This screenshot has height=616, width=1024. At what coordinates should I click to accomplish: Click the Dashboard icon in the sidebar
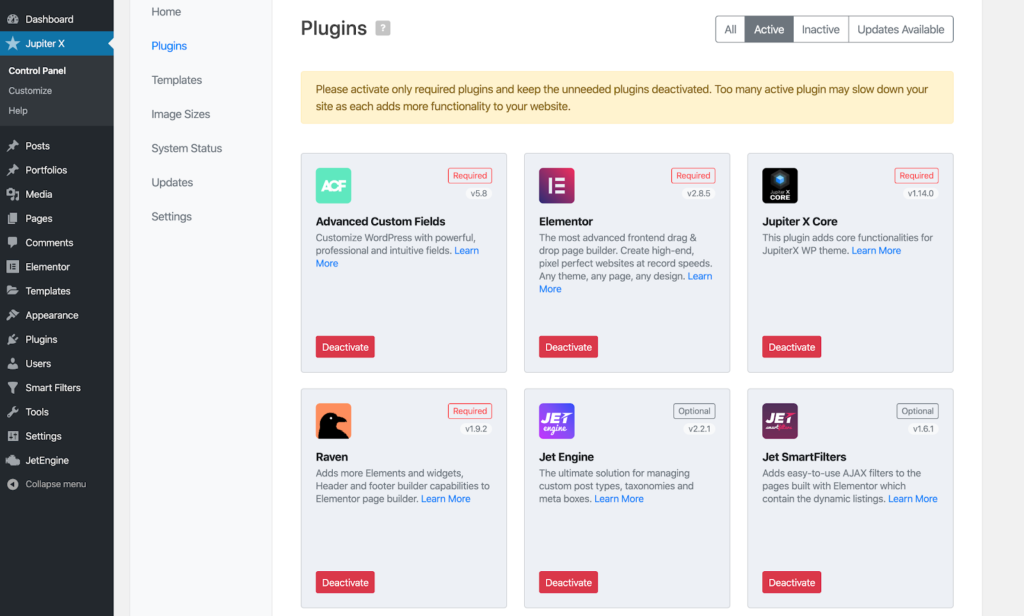(12, 19)
